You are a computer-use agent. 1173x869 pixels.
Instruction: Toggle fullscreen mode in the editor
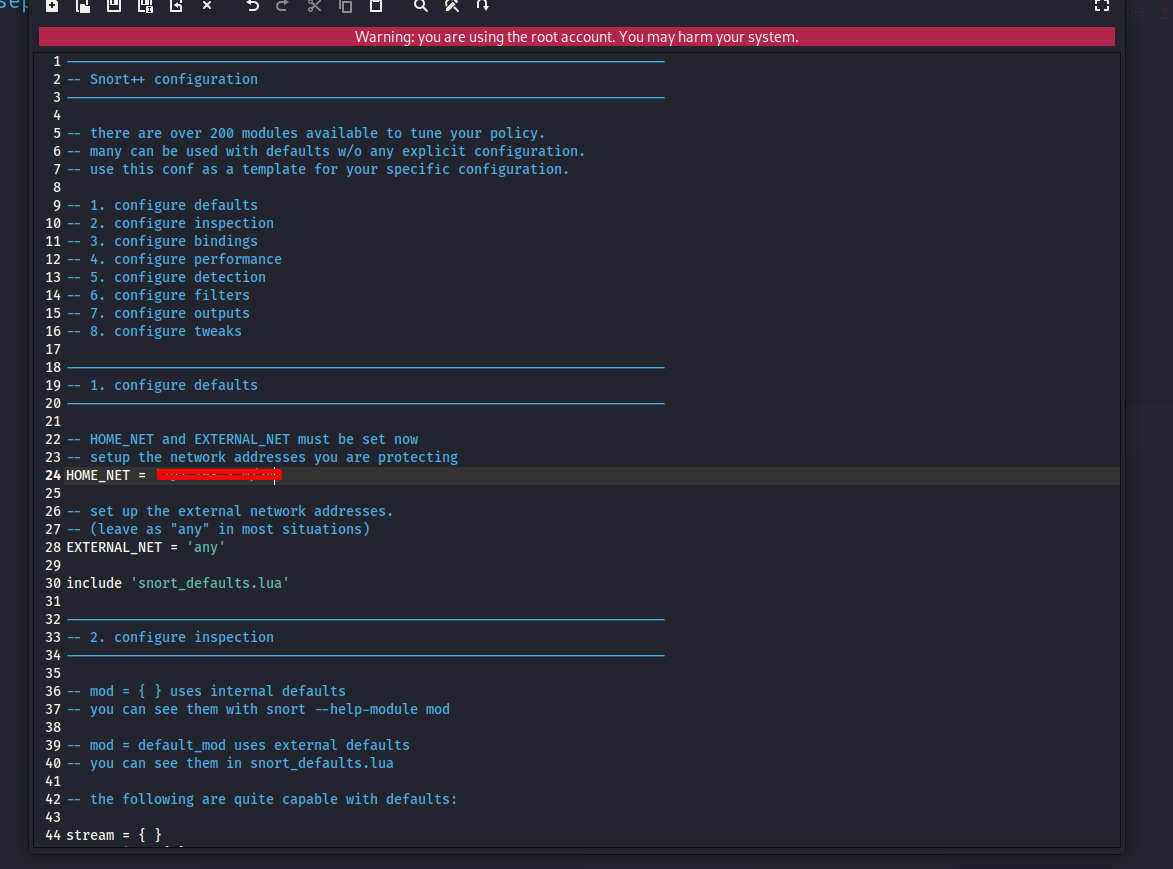click(x=1101, y=6)
